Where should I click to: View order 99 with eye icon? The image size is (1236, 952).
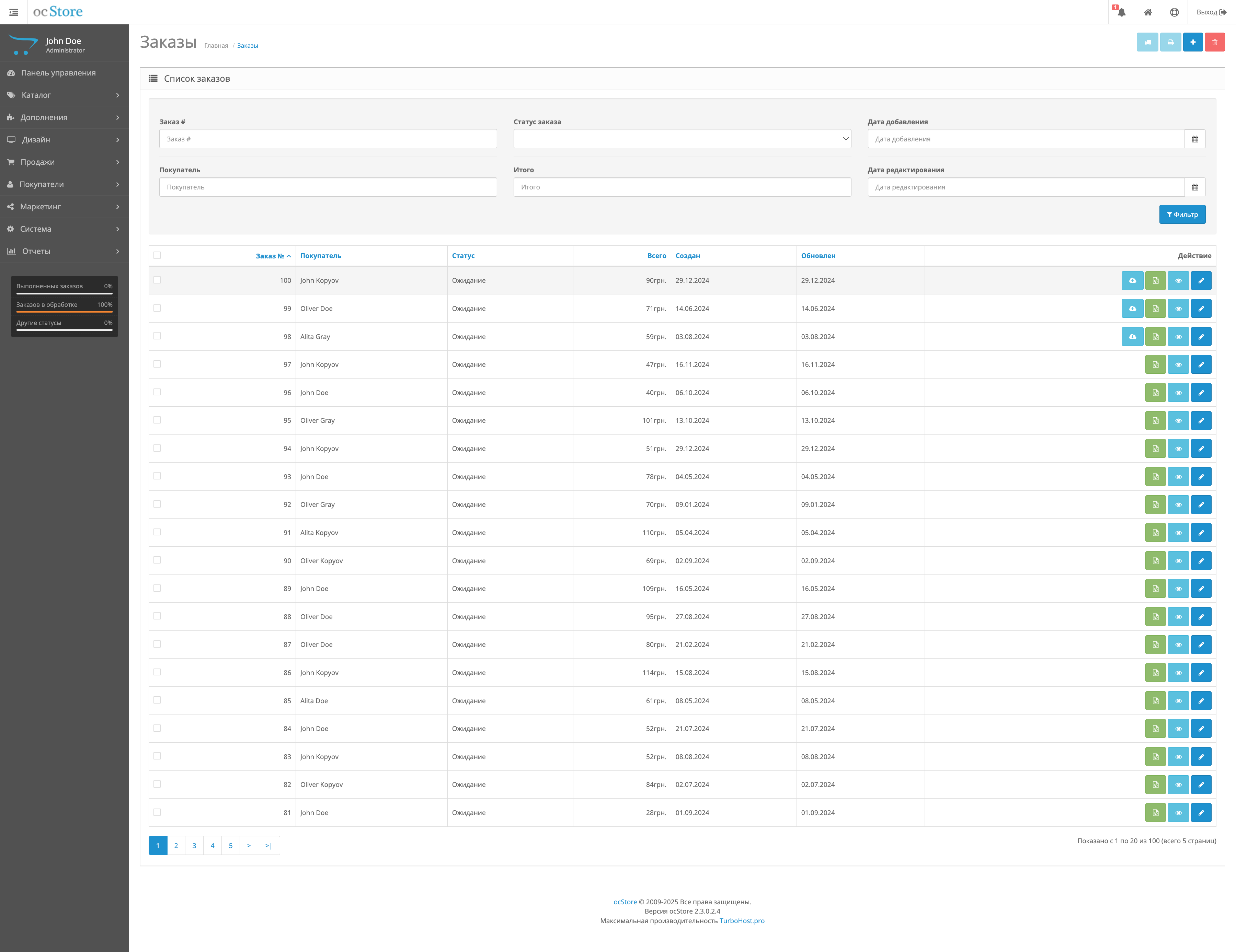[x=1178, y=308]
